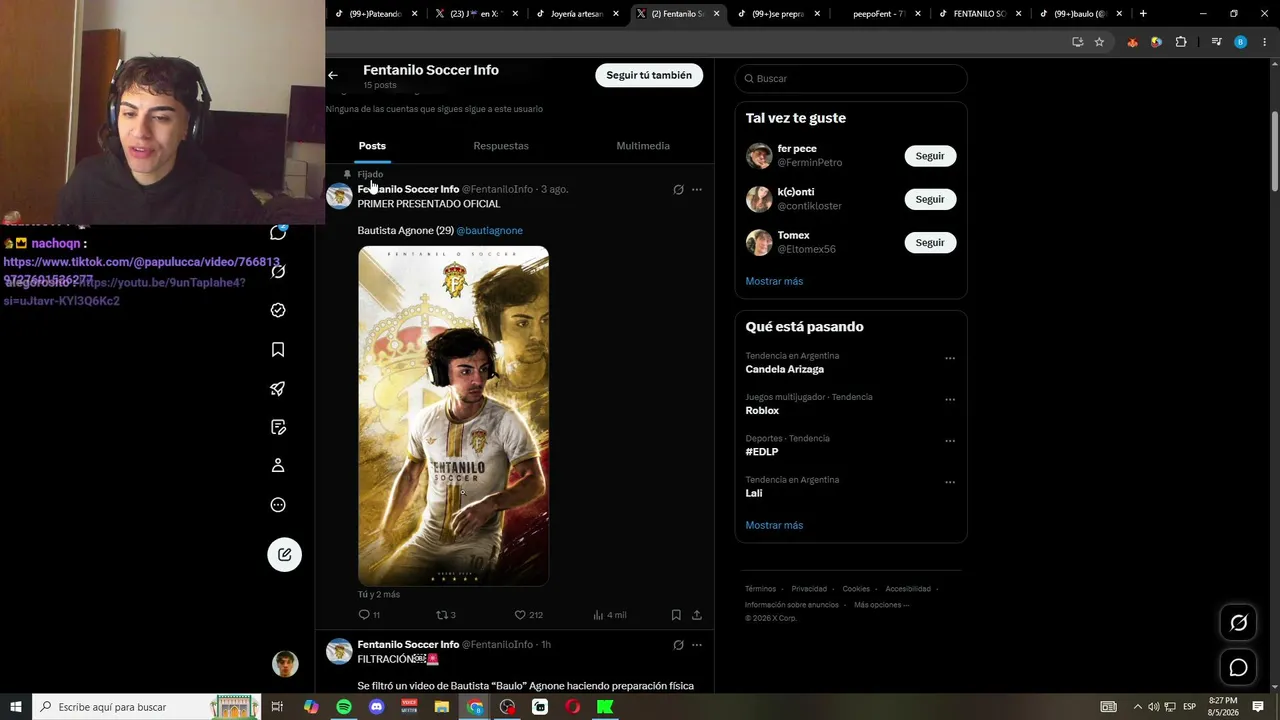Image resolution: width=1280 pixels, height=720 pixels.
Task: Switch to the Posts tab
Action: 372,146
